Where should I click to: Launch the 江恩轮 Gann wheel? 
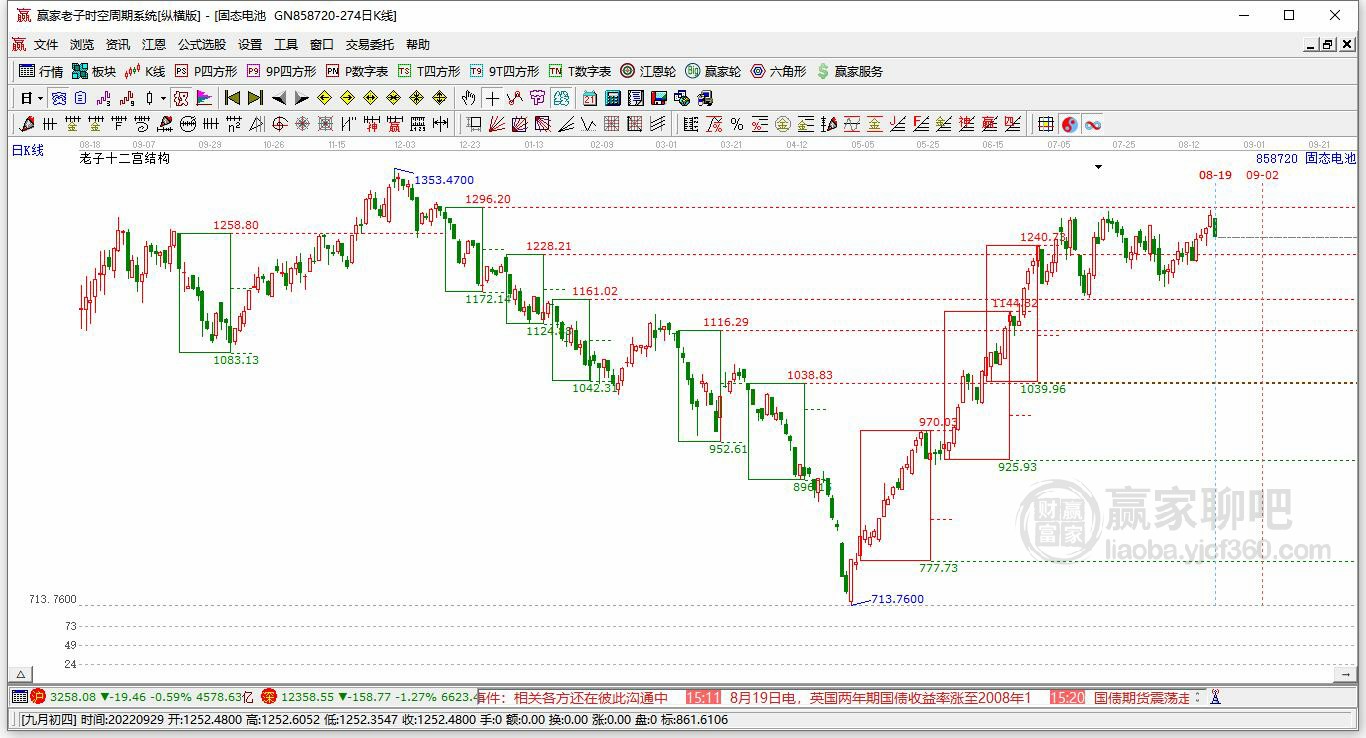tap(648, 71)
